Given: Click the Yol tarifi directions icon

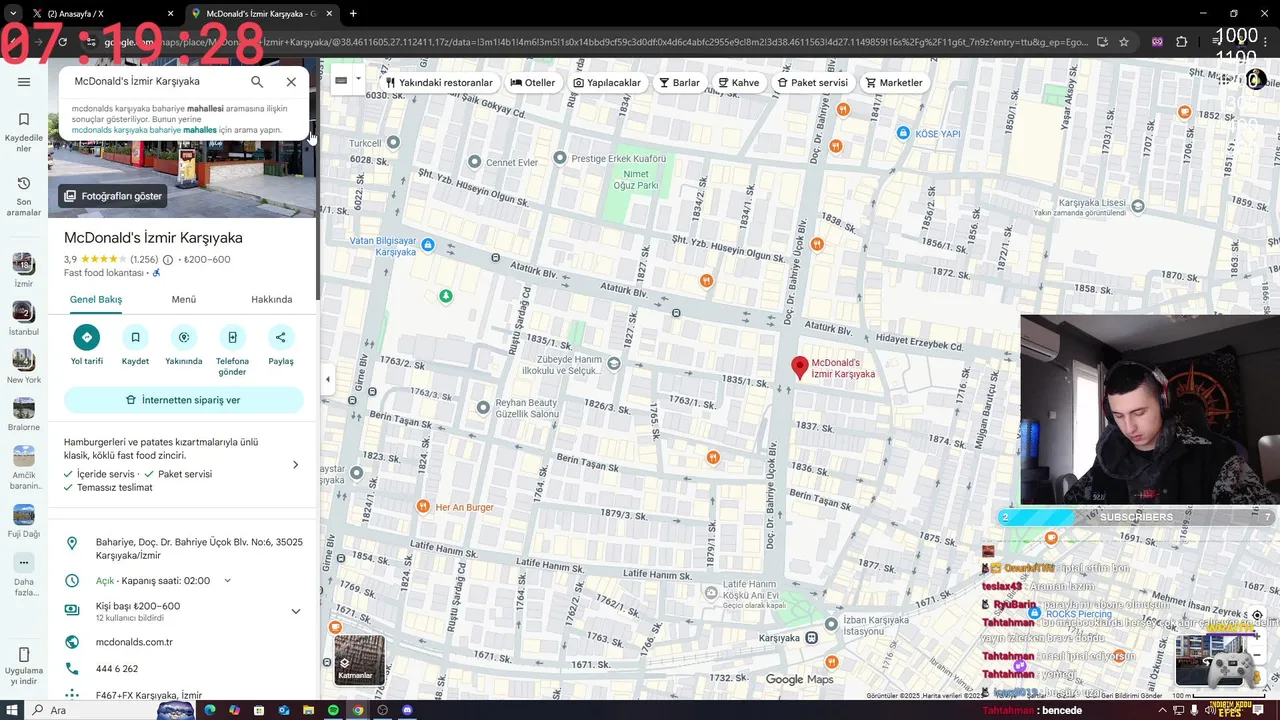Looking at the screenshot, I should pyautogui.click(x=87, y=337).
